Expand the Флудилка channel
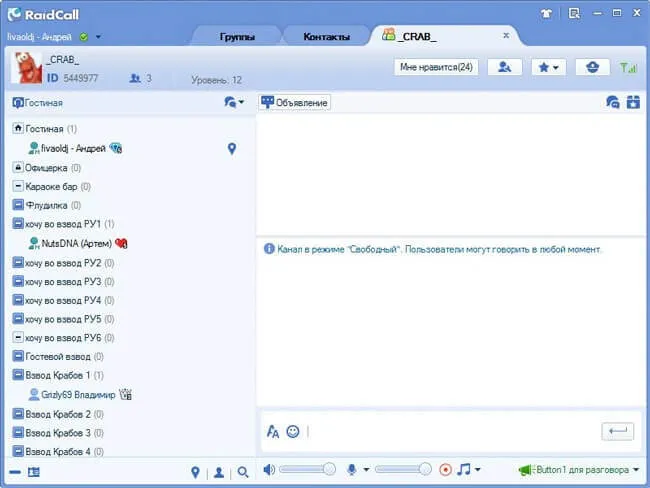The height and width of the screenshot is (488, 650). [18, 205]
